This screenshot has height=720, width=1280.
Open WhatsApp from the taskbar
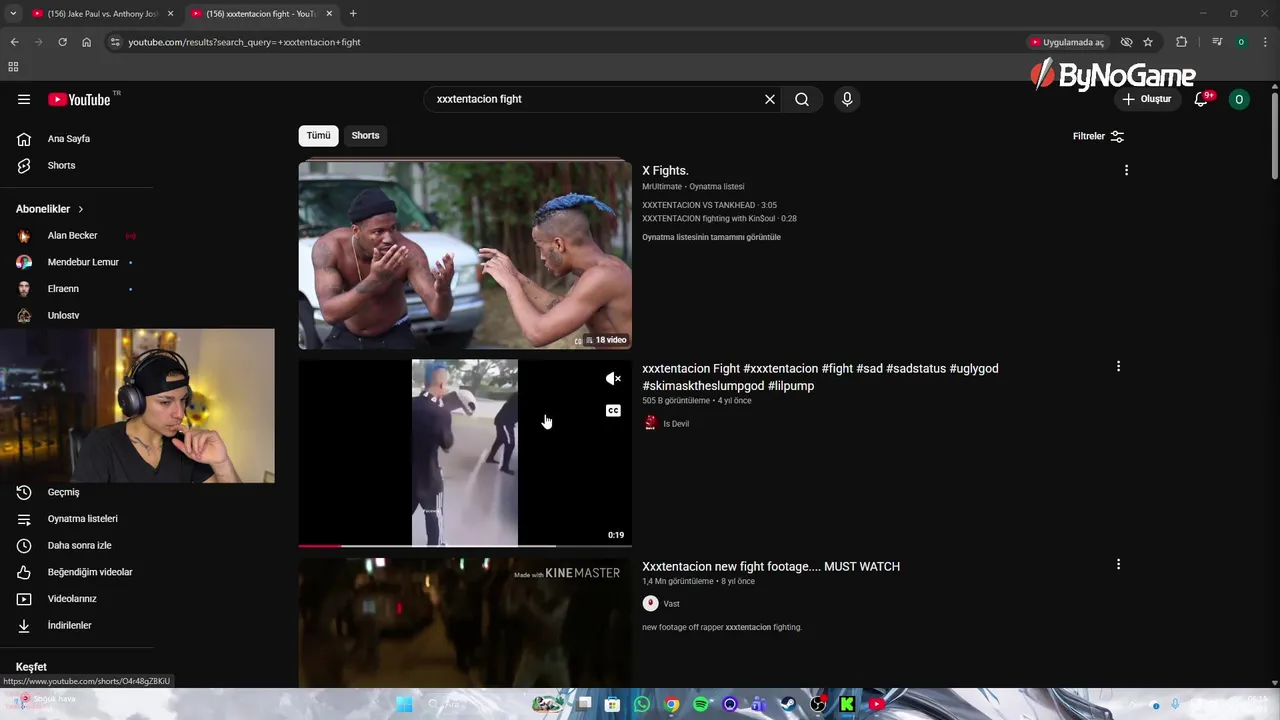point(642,704)
